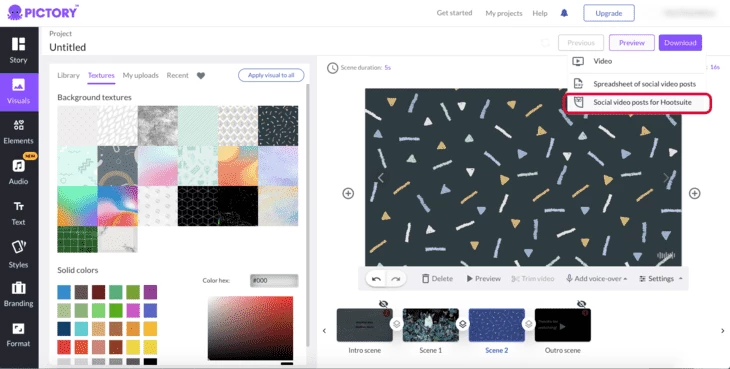
Task: Select the purple solid color swatch
Action: 150,292
